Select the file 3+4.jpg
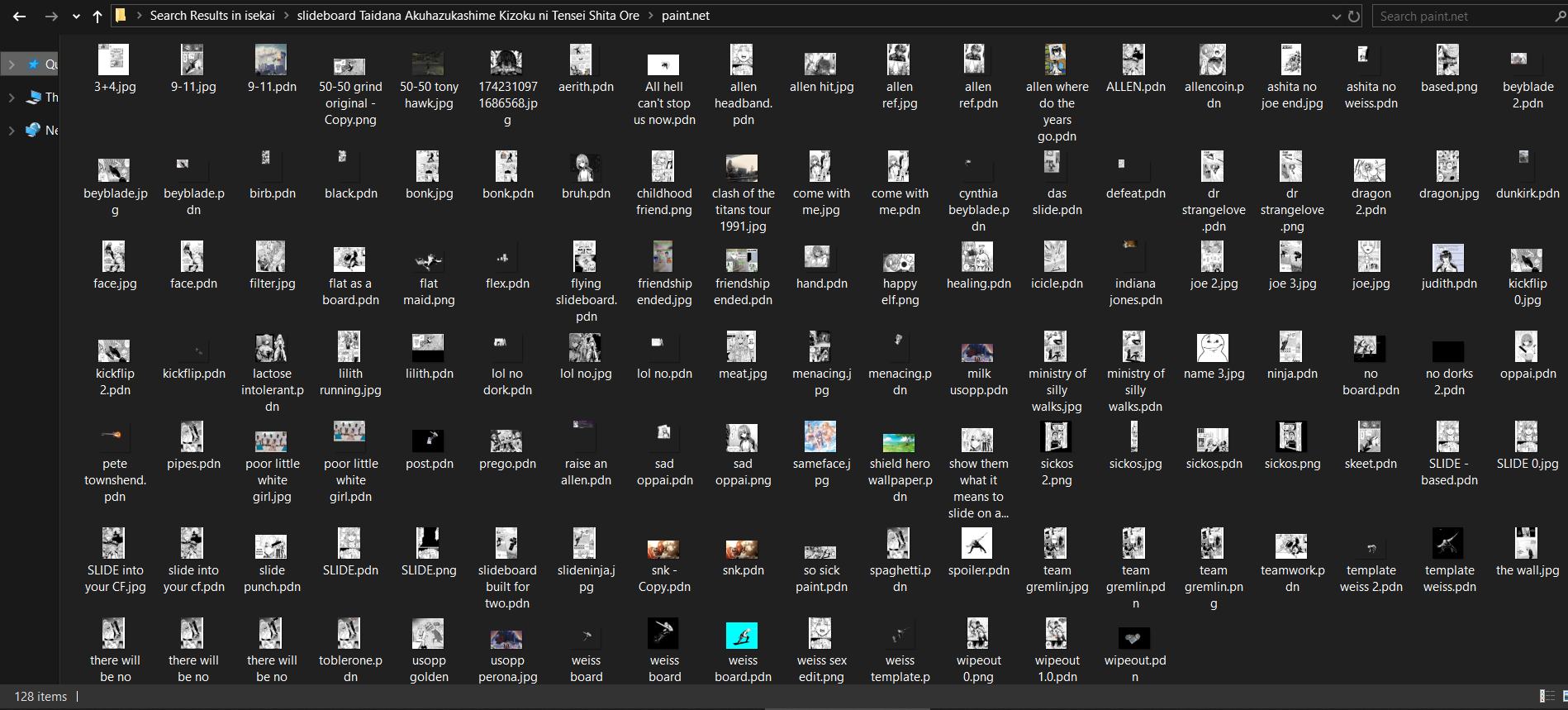This screenshot has height=710, width=1568. [x=115, y=69]
